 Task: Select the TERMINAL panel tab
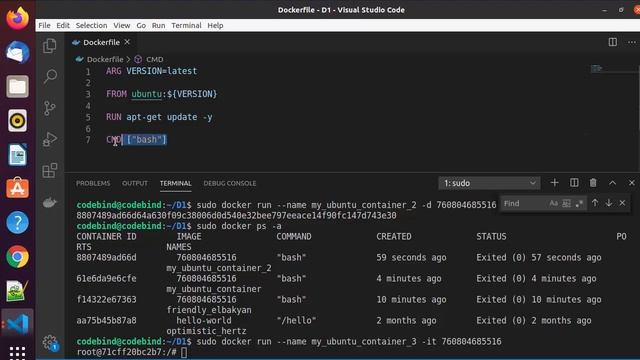click(176, 183)
